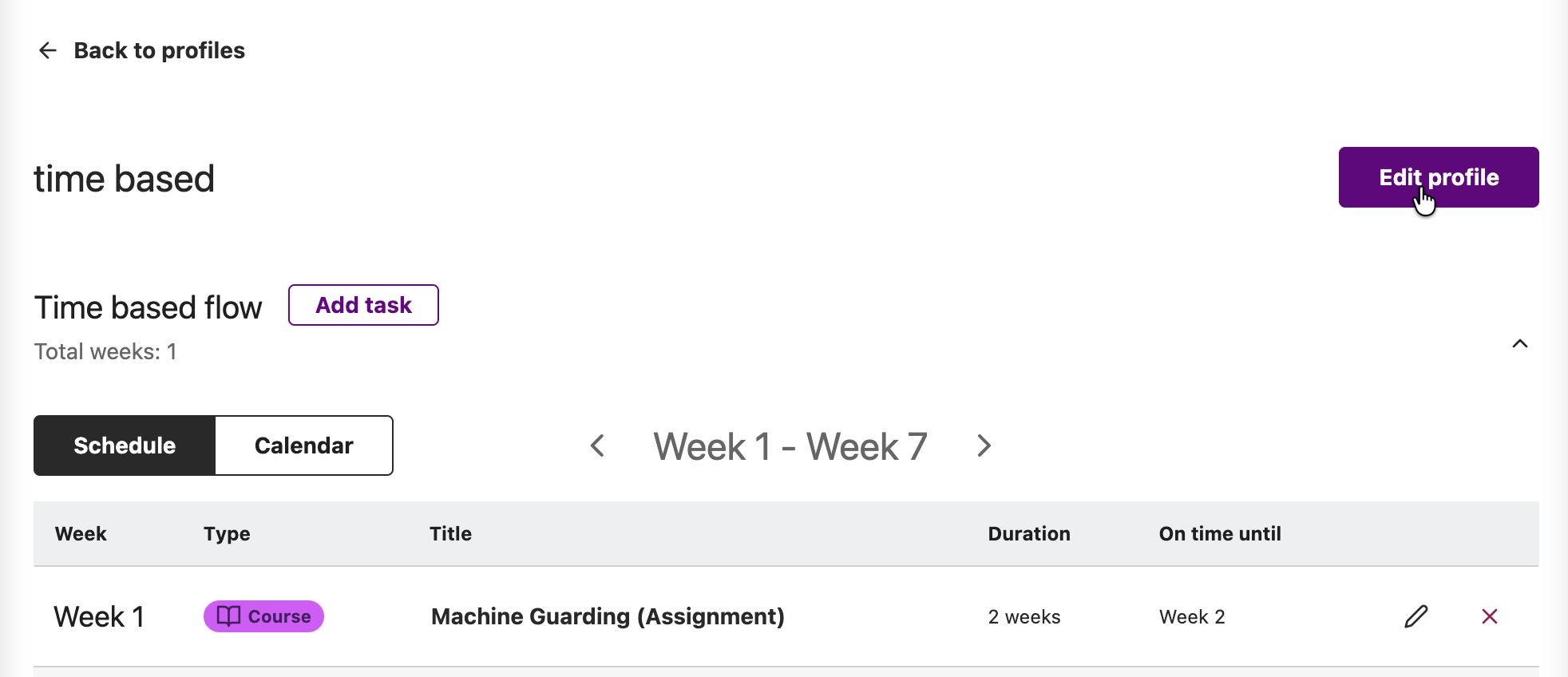The width and height of the screenshot is (1568, 677).
Task: Add a task to the flow
Action: 363,305
